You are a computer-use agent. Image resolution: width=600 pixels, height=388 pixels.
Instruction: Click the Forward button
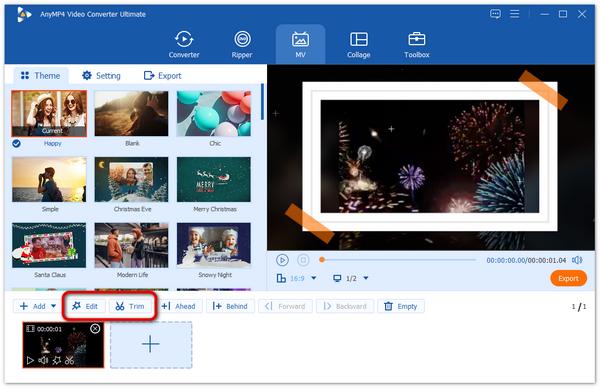[x=285, y=306]
